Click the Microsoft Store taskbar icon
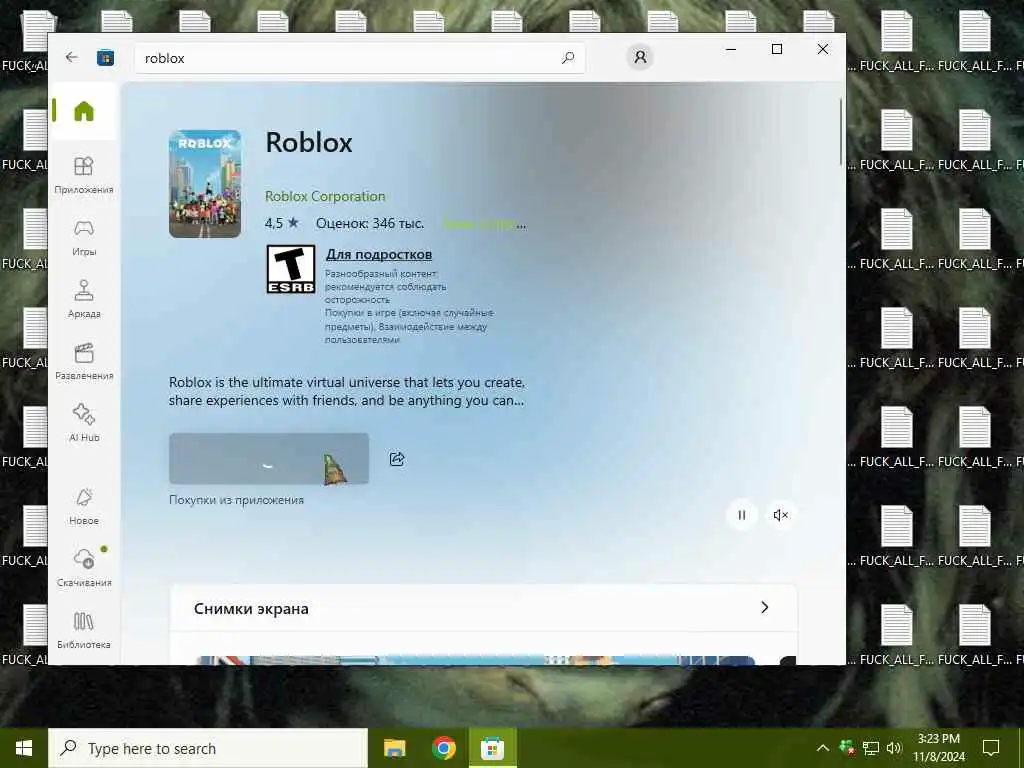 492,748
